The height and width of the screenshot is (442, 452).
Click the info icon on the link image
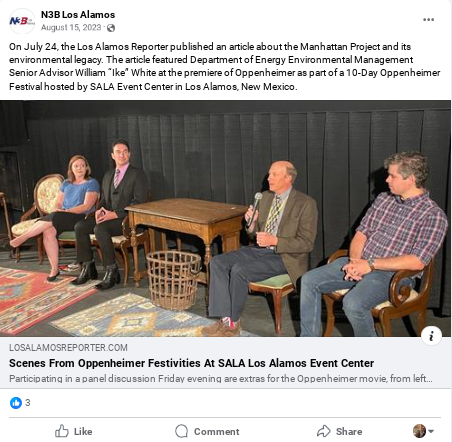click(x=431, y=335)
